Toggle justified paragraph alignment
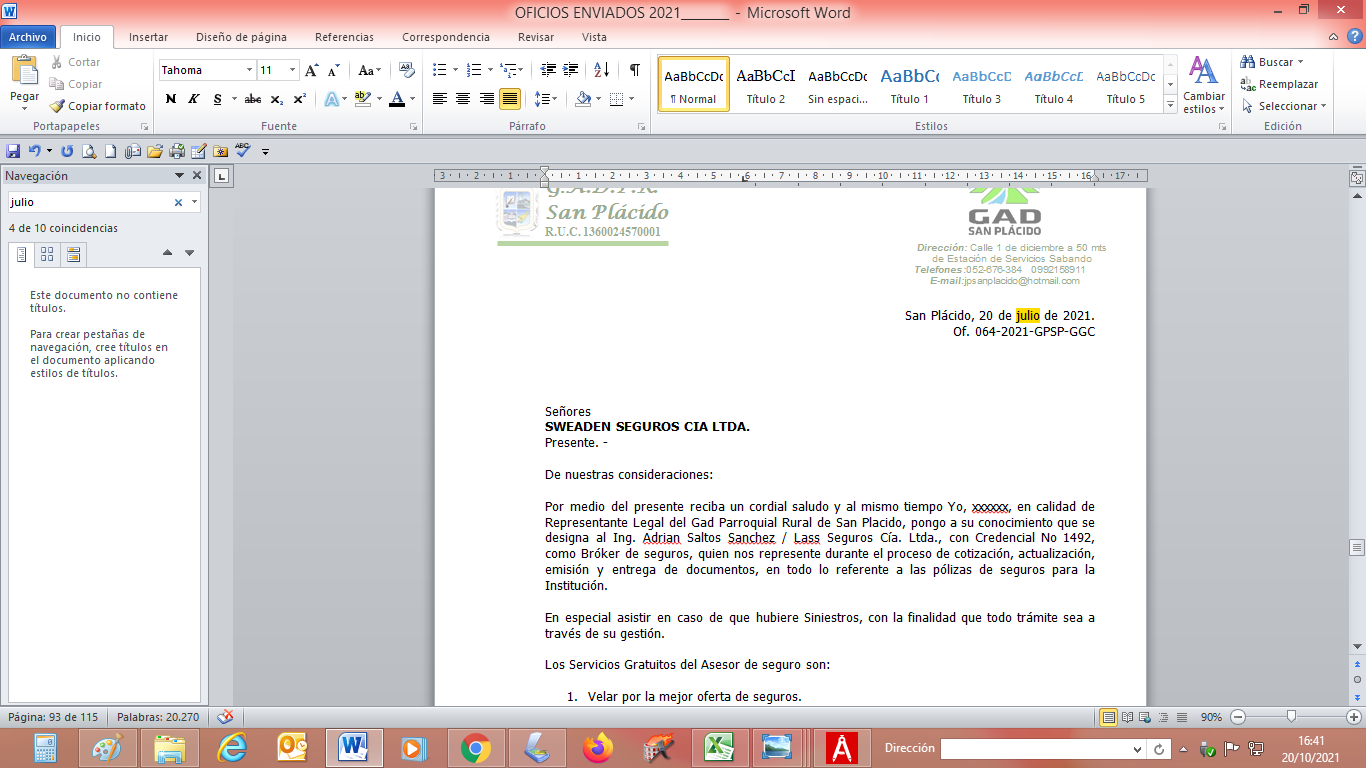This screenshot has height=768, width=1366. [x=510, y=99]
